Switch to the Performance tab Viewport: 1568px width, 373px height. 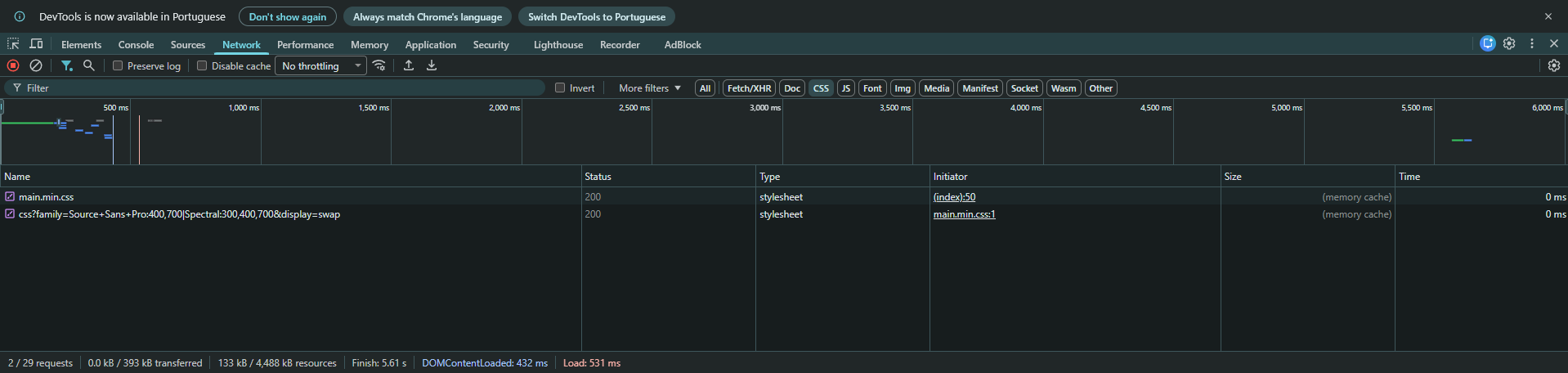tap(305, 44)
